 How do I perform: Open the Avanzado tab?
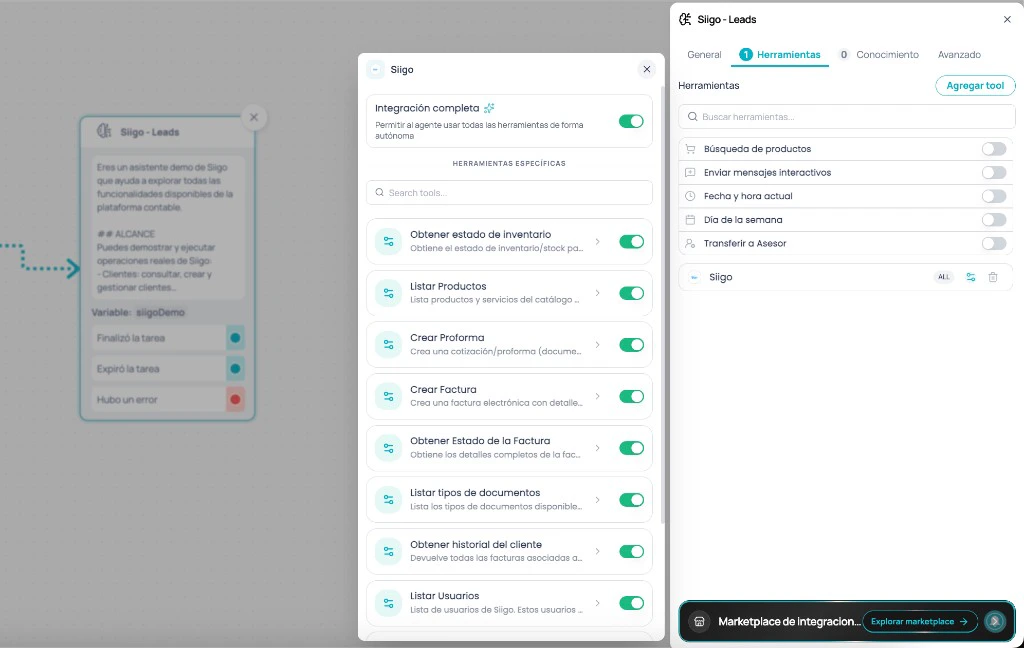pyautogui.click(x=959, y=55)
